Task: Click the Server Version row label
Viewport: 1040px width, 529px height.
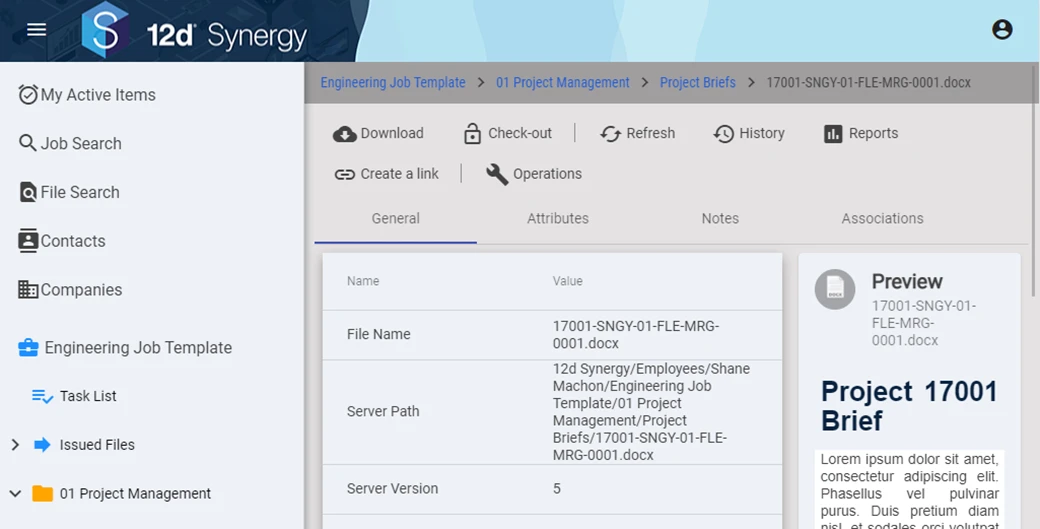Action: pyautogui.click(x=393, y=489)
